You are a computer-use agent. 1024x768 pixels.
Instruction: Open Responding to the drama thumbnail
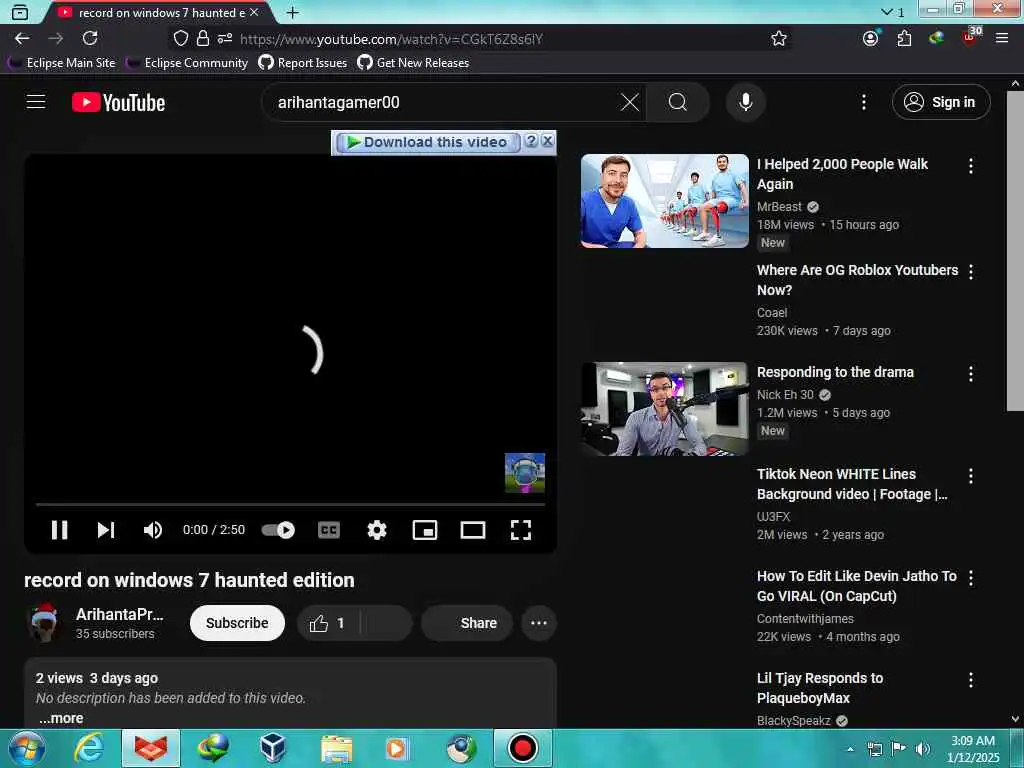tap(665, 409)
